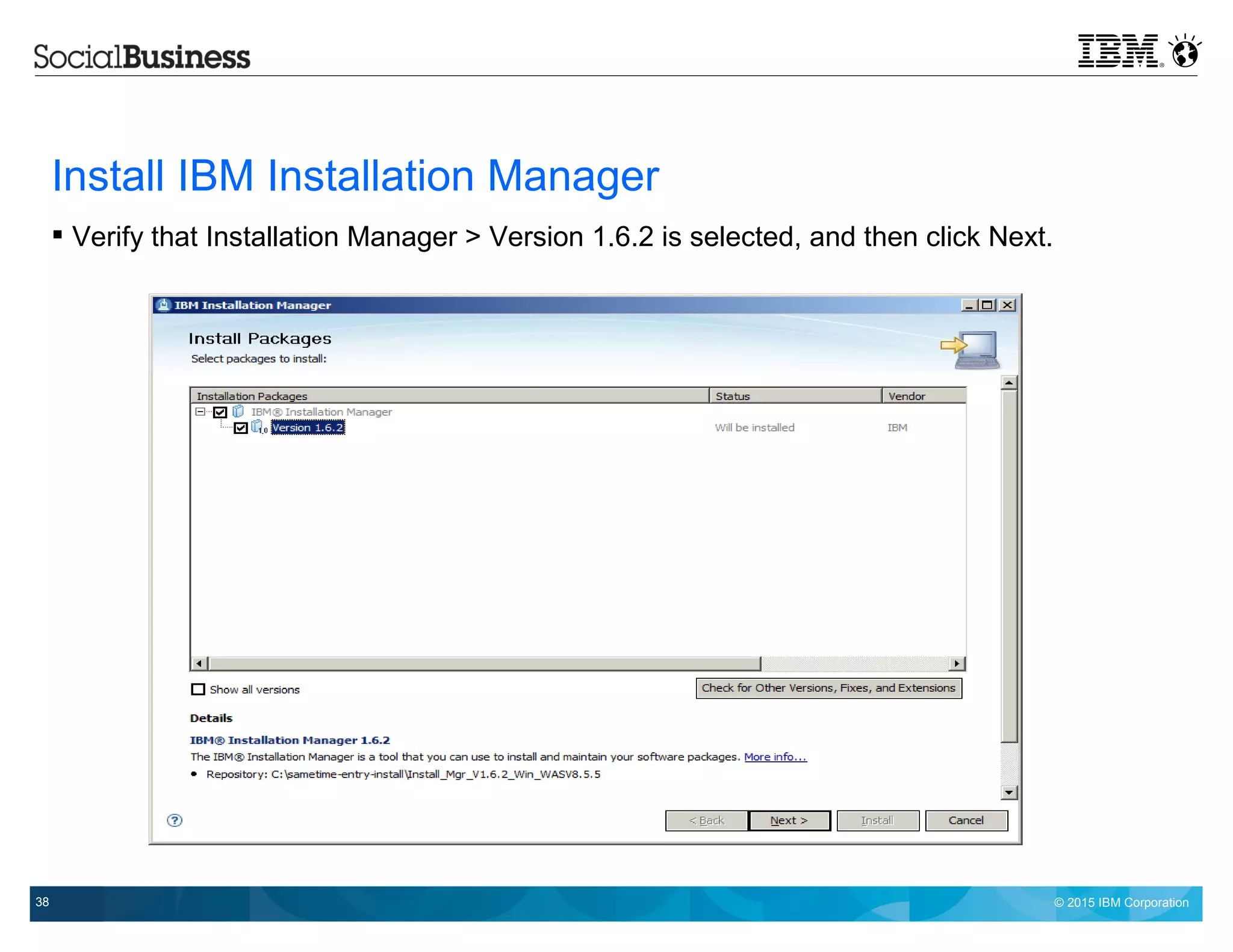Open the More info link

775,756
